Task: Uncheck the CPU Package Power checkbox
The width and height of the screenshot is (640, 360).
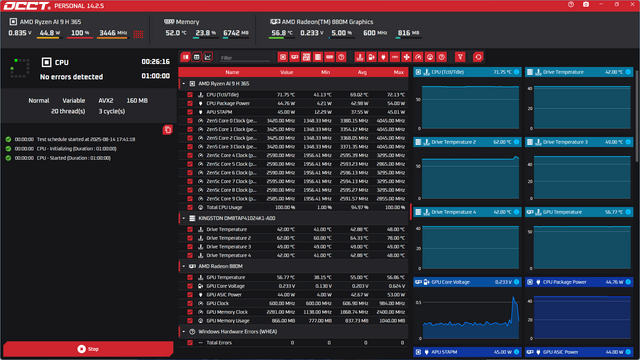Action: click(x=190, y=103)
